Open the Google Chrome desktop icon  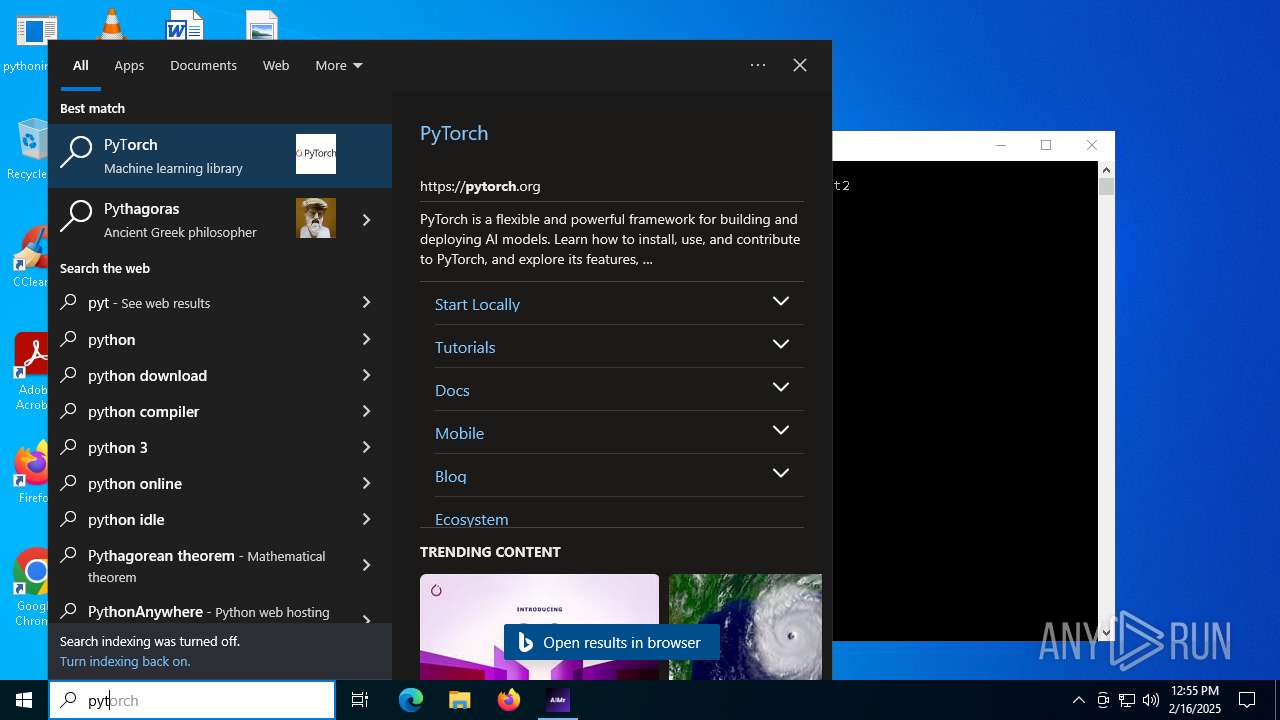tap(30, 587)
